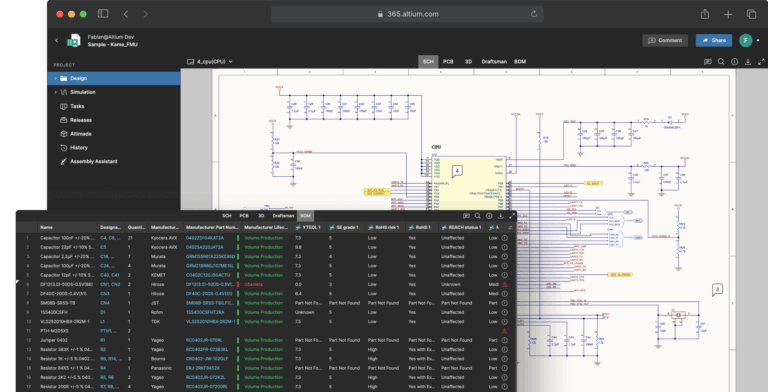Open Simulation in the project sidebar
The width and height of the screenshot is (768, 392).
click(x=82, y=92)
